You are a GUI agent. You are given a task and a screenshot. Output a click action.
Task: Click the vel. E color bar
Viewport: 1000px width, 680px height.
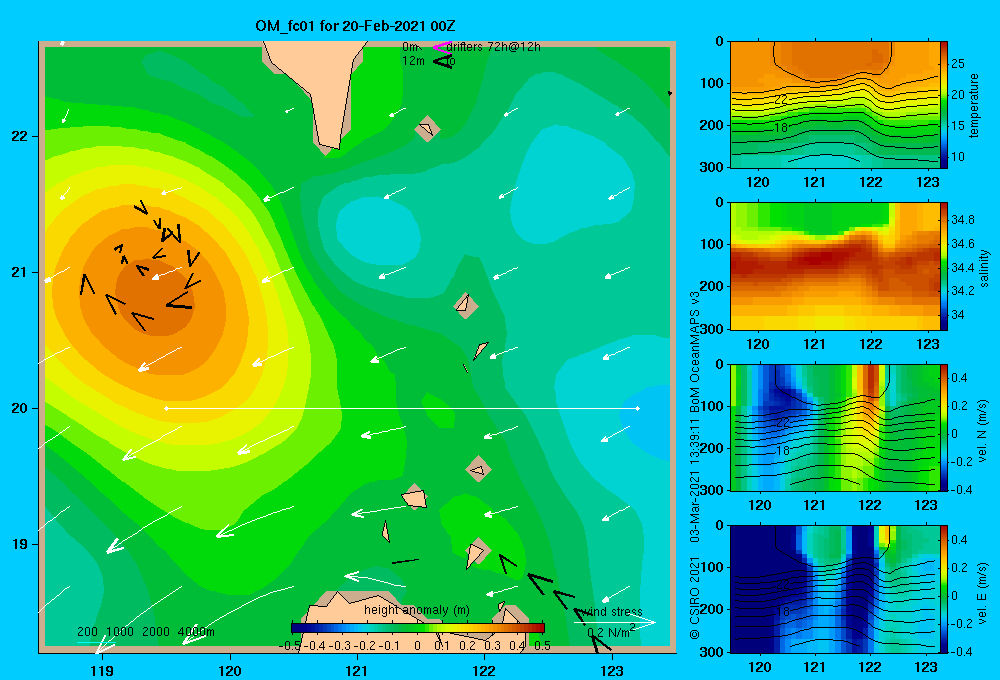(x=943, y=589)
